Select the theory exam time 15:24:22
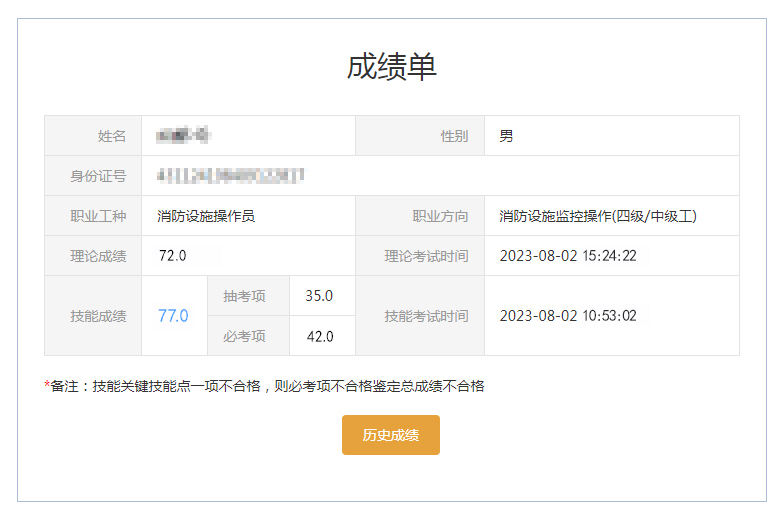 (567, 256)
